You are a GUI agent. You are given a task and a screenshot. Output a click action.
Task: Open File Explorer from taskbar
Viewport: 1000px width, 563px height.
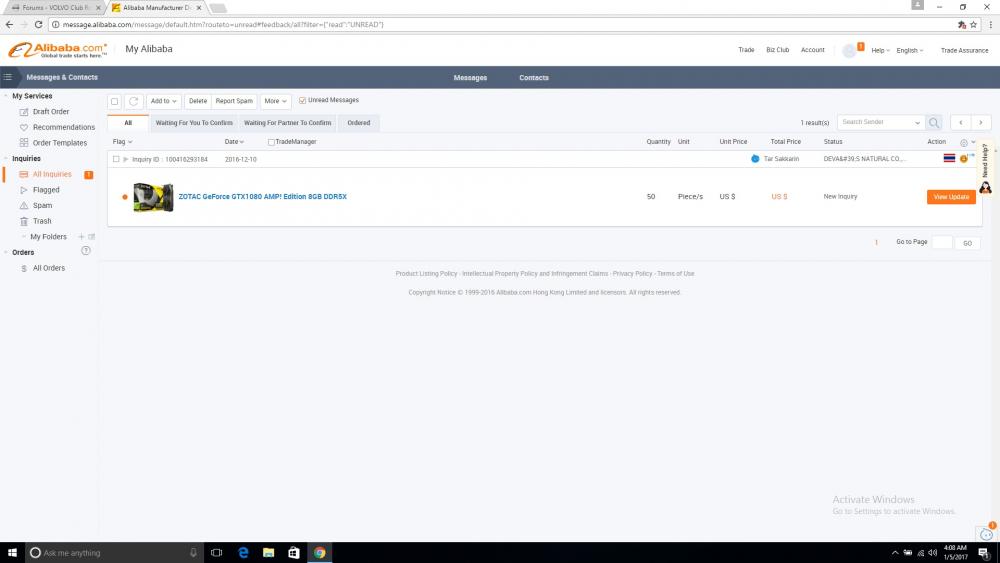pos(268,553)
